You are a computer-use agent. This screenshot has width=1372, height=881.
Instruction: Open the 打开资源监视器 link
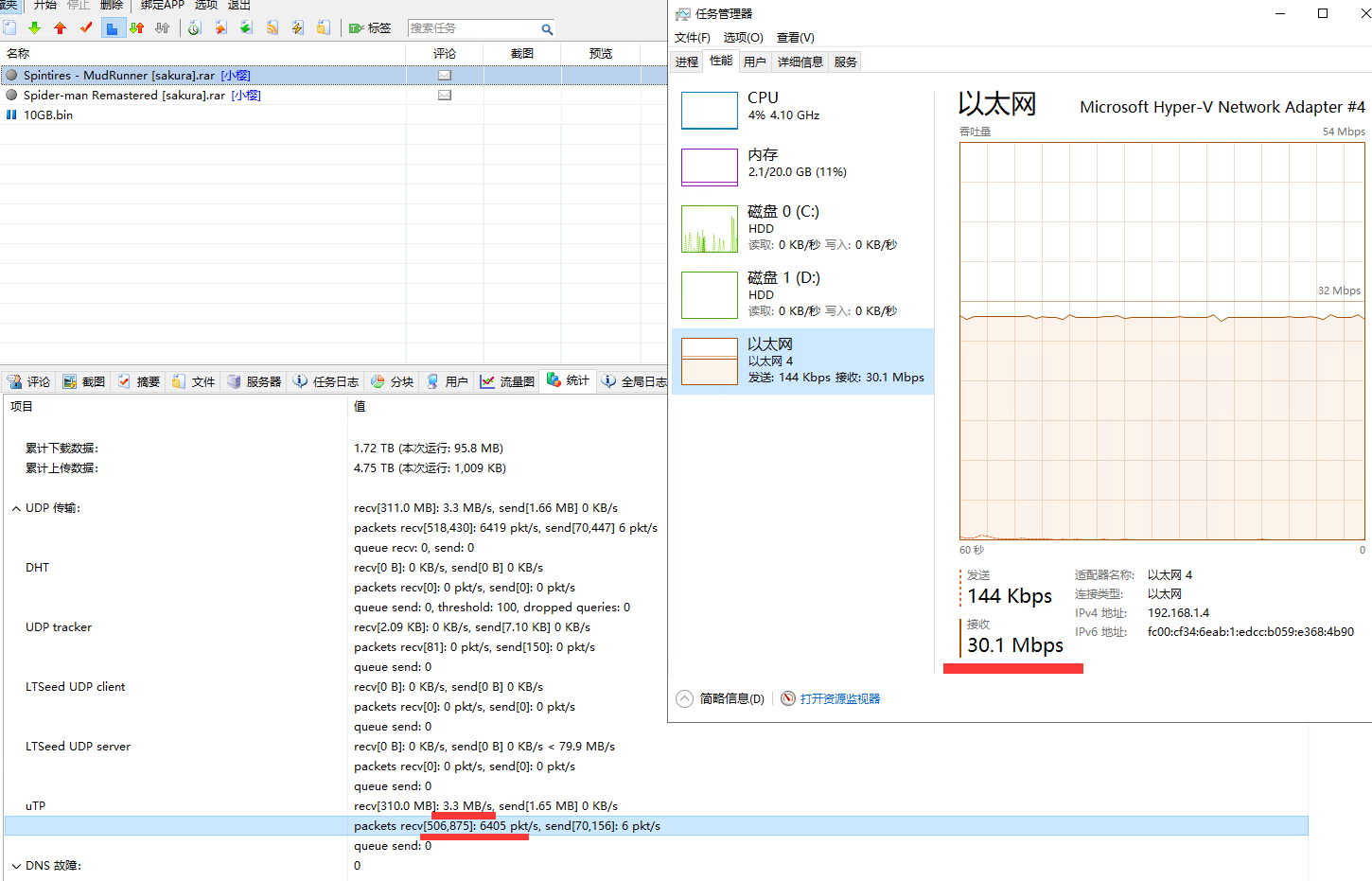click(839, 699)
